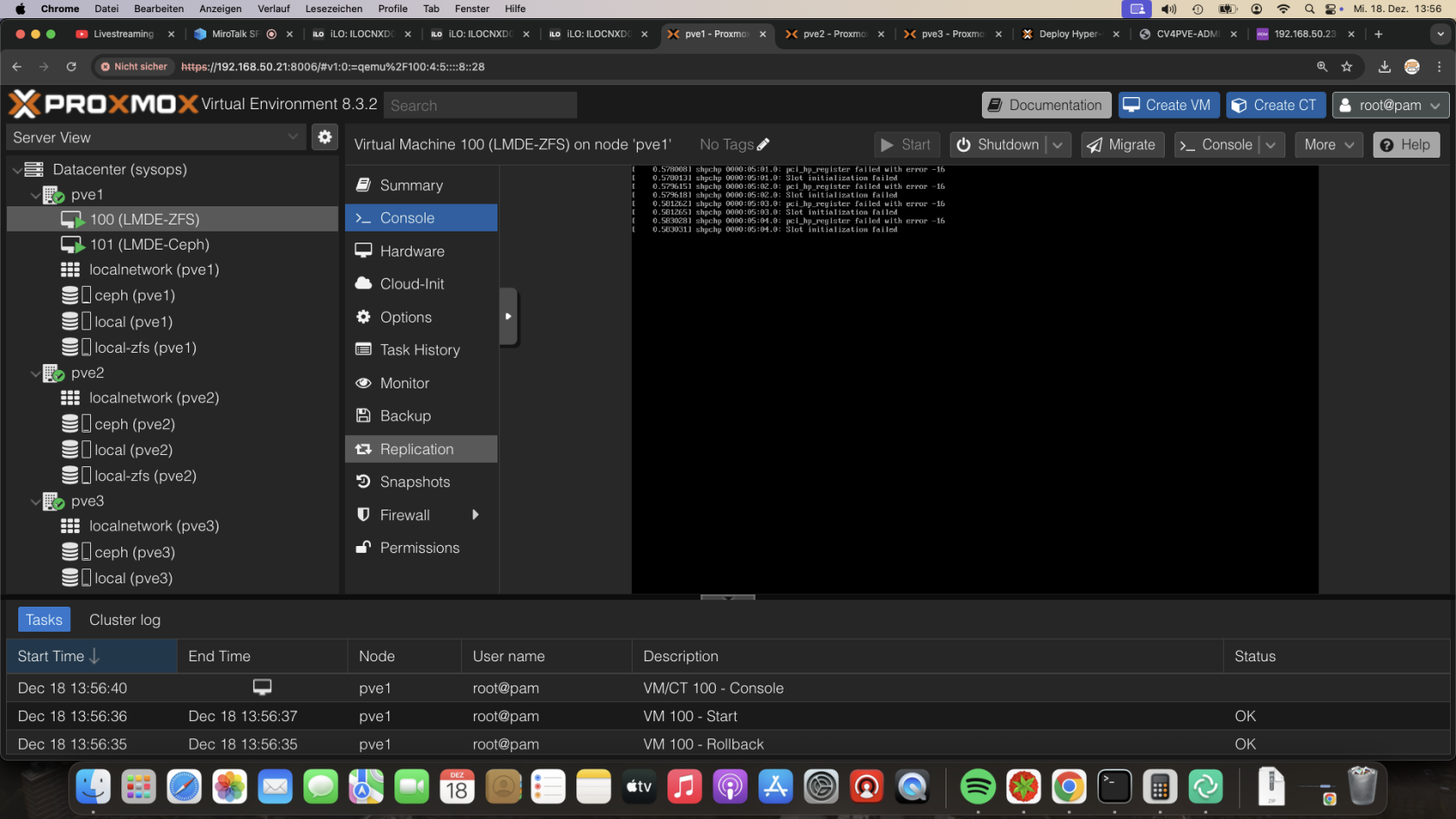1456x819 pixels.
Task: Click the Proxmox logo
Action: pos(103,105)
